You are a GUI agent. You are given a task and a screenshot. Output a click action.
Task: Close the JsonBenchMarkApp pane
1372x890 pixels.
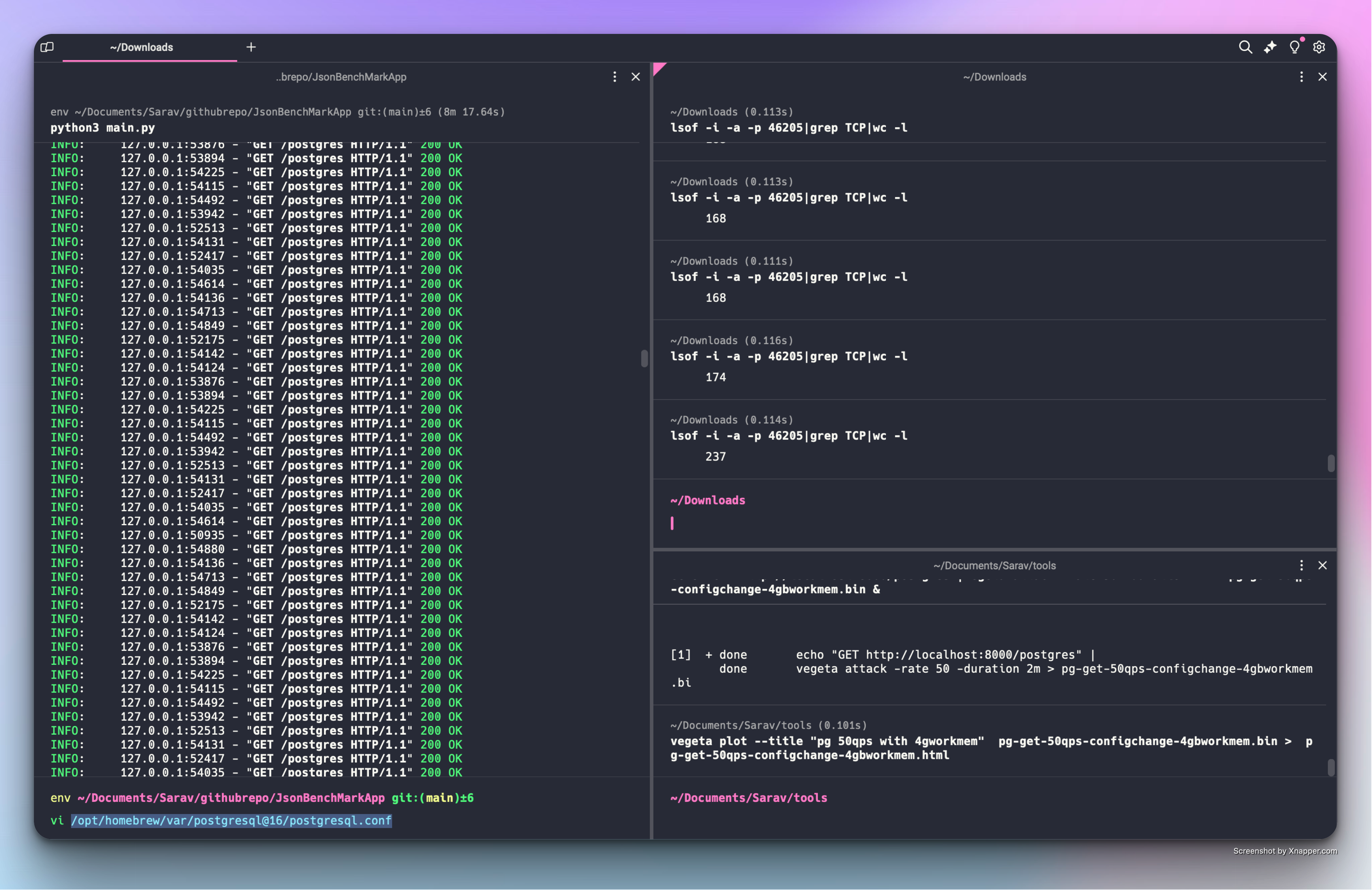point(635,77)
